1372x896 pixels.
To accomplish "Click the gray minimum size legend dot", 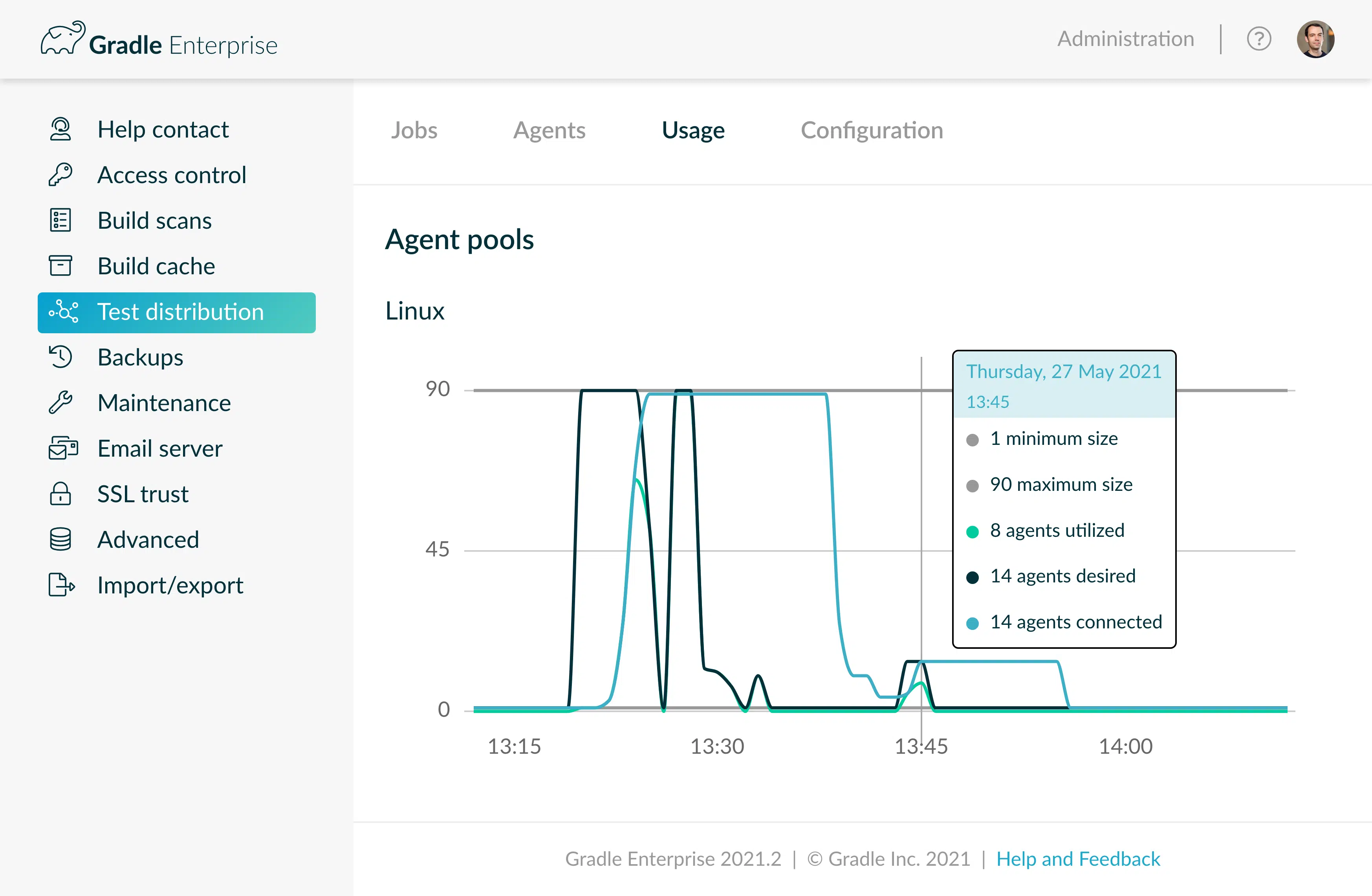I will pyautogui.click(x=972, y=440).
